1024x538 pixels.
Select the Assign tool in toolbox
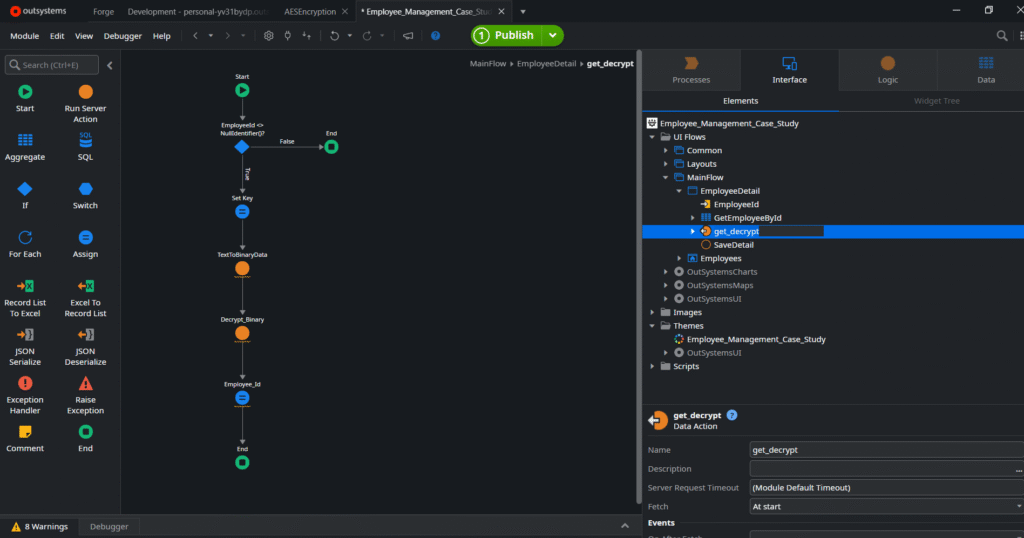click(x=85, y=244)
